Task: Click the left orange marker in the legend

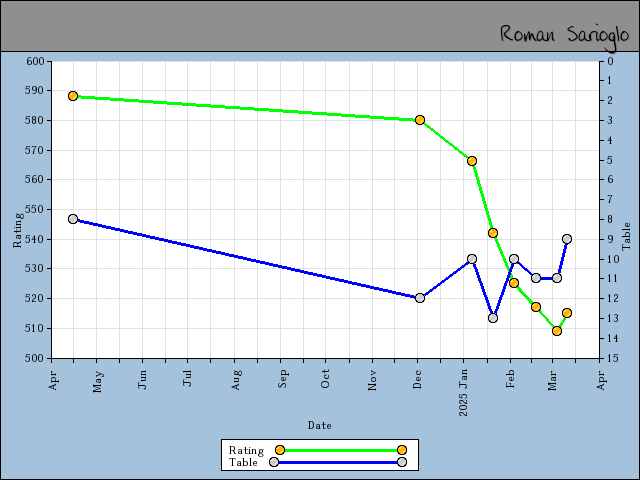Action: click(x=280, y=450)
